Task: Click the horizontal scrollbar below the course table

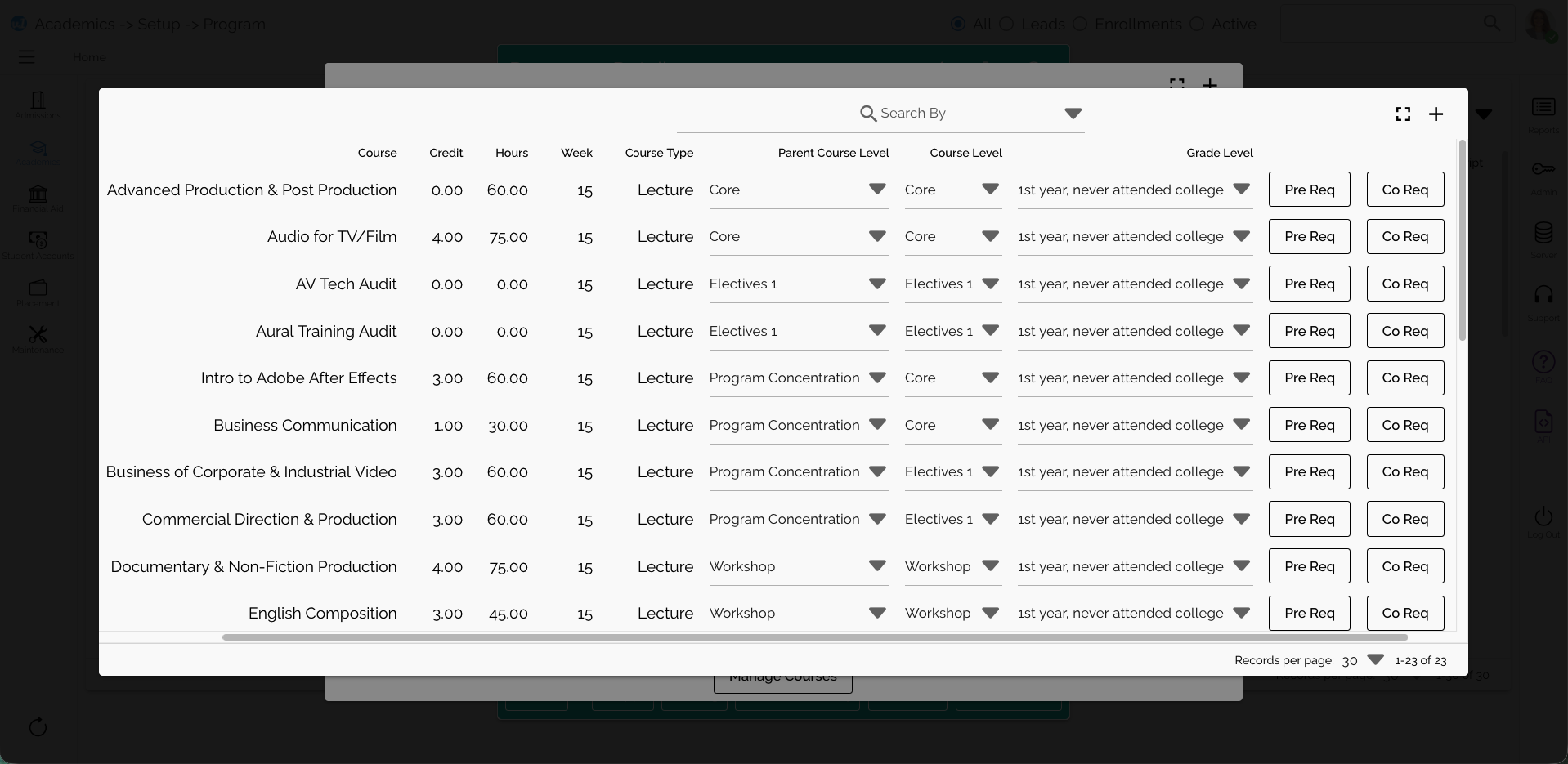Action: pos(814,637)
